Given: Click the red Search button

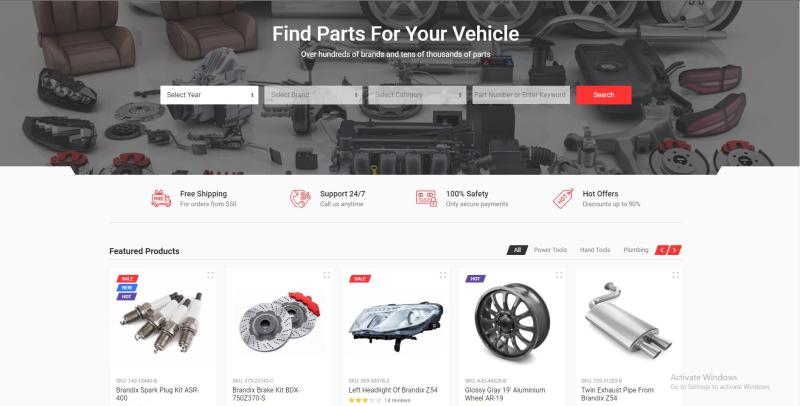Looking at the screenshot, I should pos(604,95).
